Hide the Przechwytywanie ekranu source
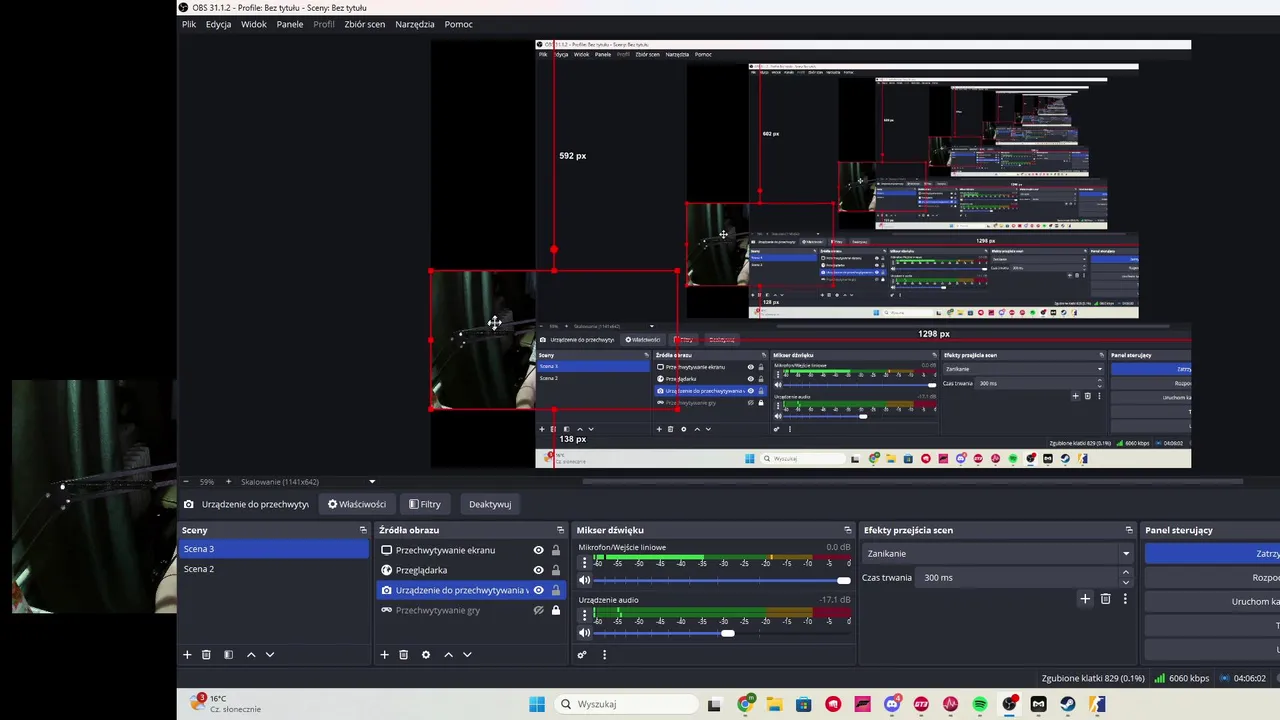The height and width of the screenshot is (720, 1280). point(538,550)
